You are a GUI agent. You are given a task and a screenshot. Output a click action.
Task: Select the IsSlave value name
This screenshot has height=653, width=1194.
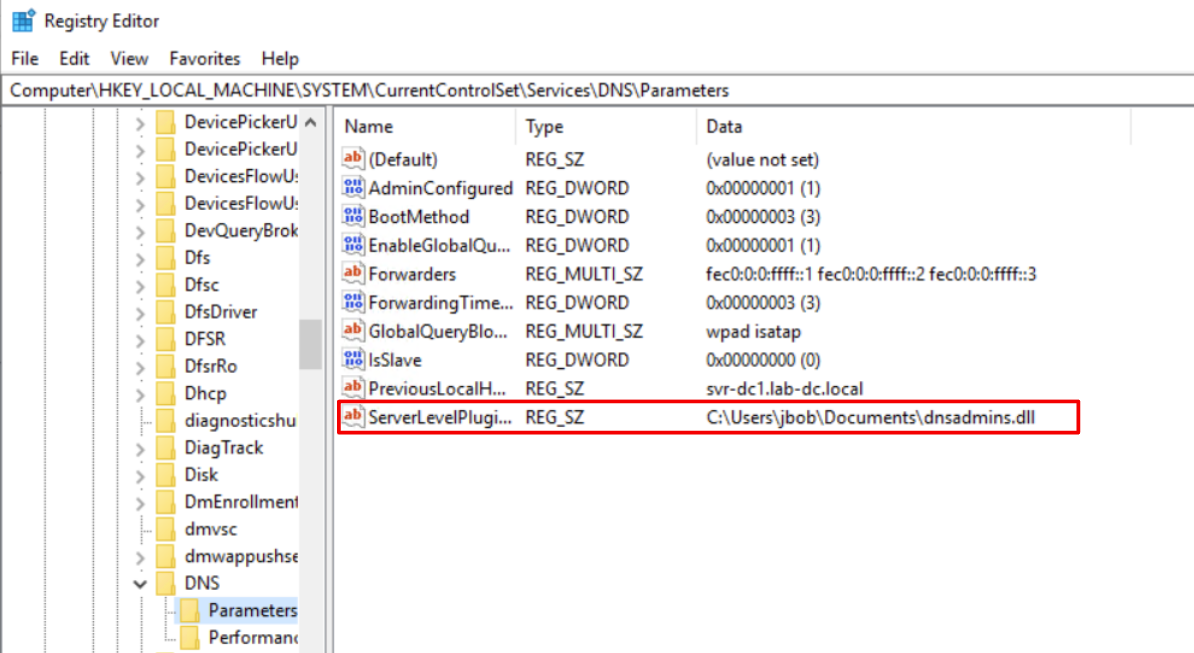tap(394, 360)
